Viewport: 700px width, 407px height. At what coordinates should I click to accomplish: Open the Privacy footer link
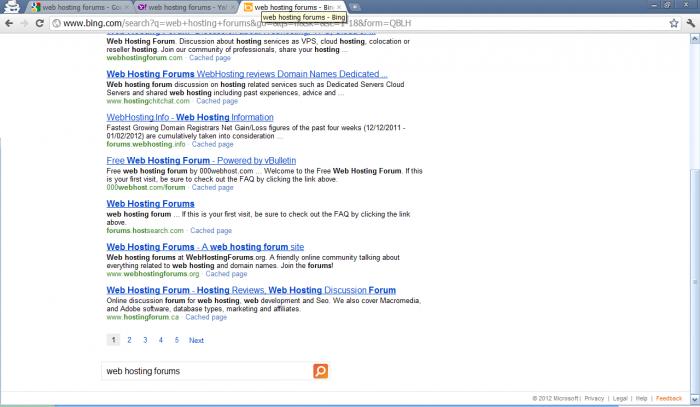tap(594, 399)
